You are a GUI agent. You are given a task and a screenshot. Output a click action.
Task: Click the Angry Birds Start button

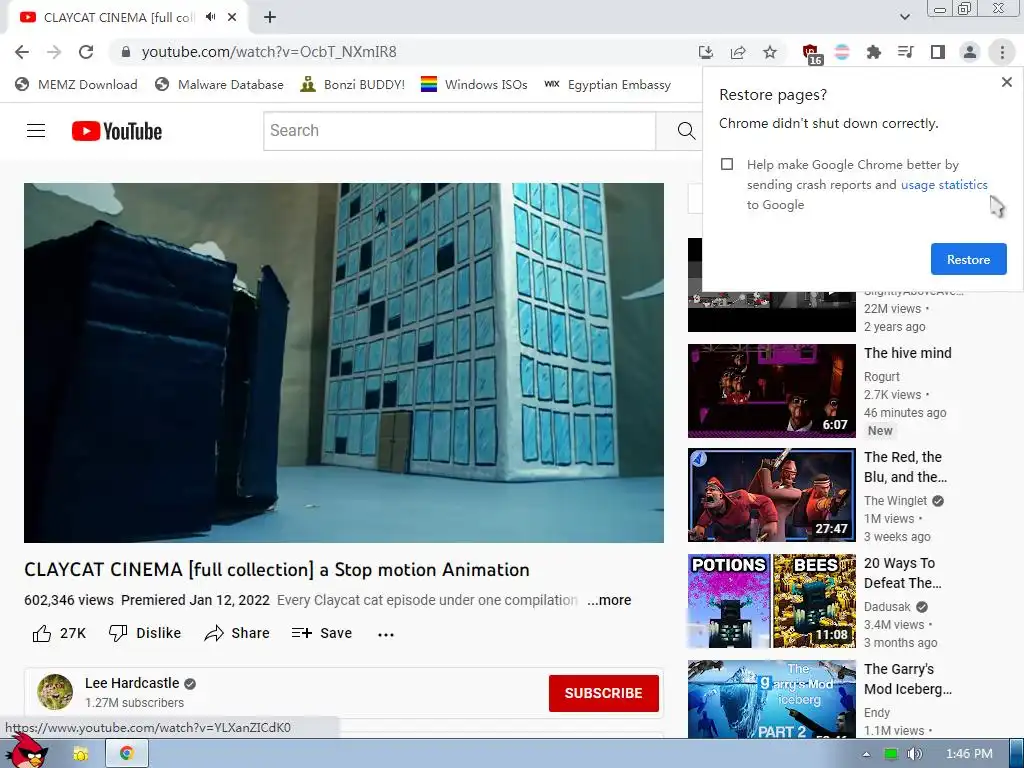[27, 752]
